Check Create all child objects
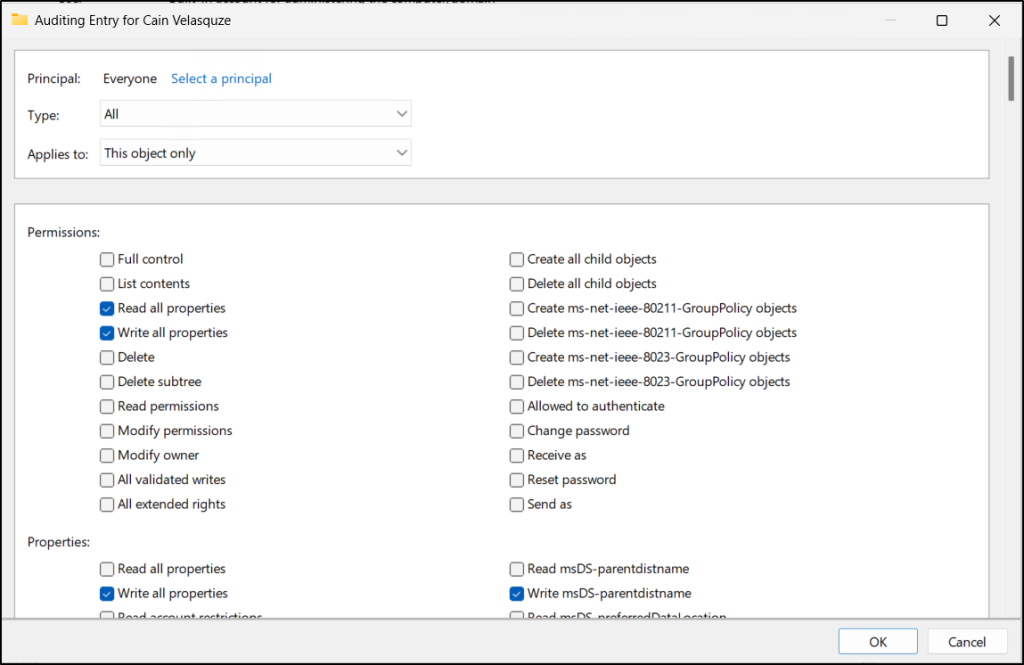Viewport: 1024px width, 665px height. (517, 260)
